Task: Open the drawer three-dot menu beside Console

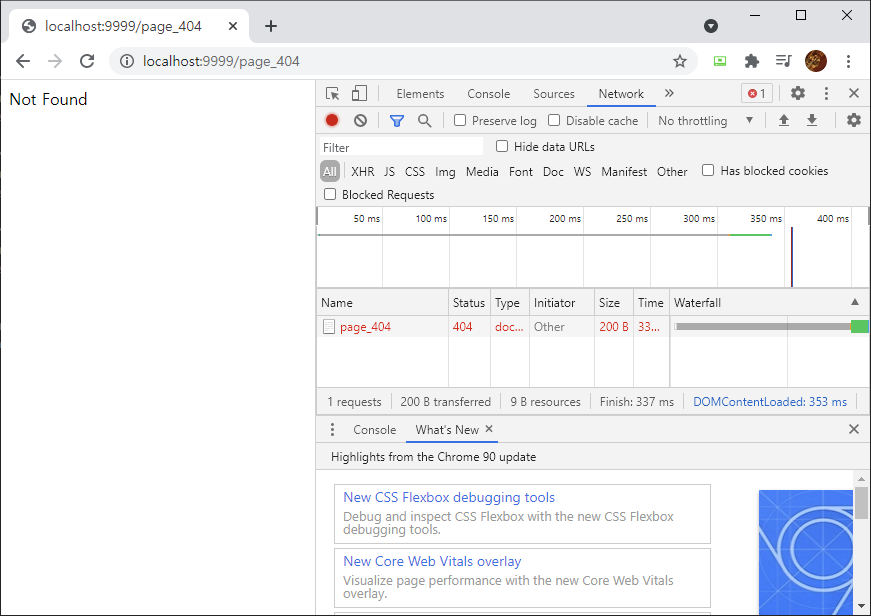Action: pos(332,429)
